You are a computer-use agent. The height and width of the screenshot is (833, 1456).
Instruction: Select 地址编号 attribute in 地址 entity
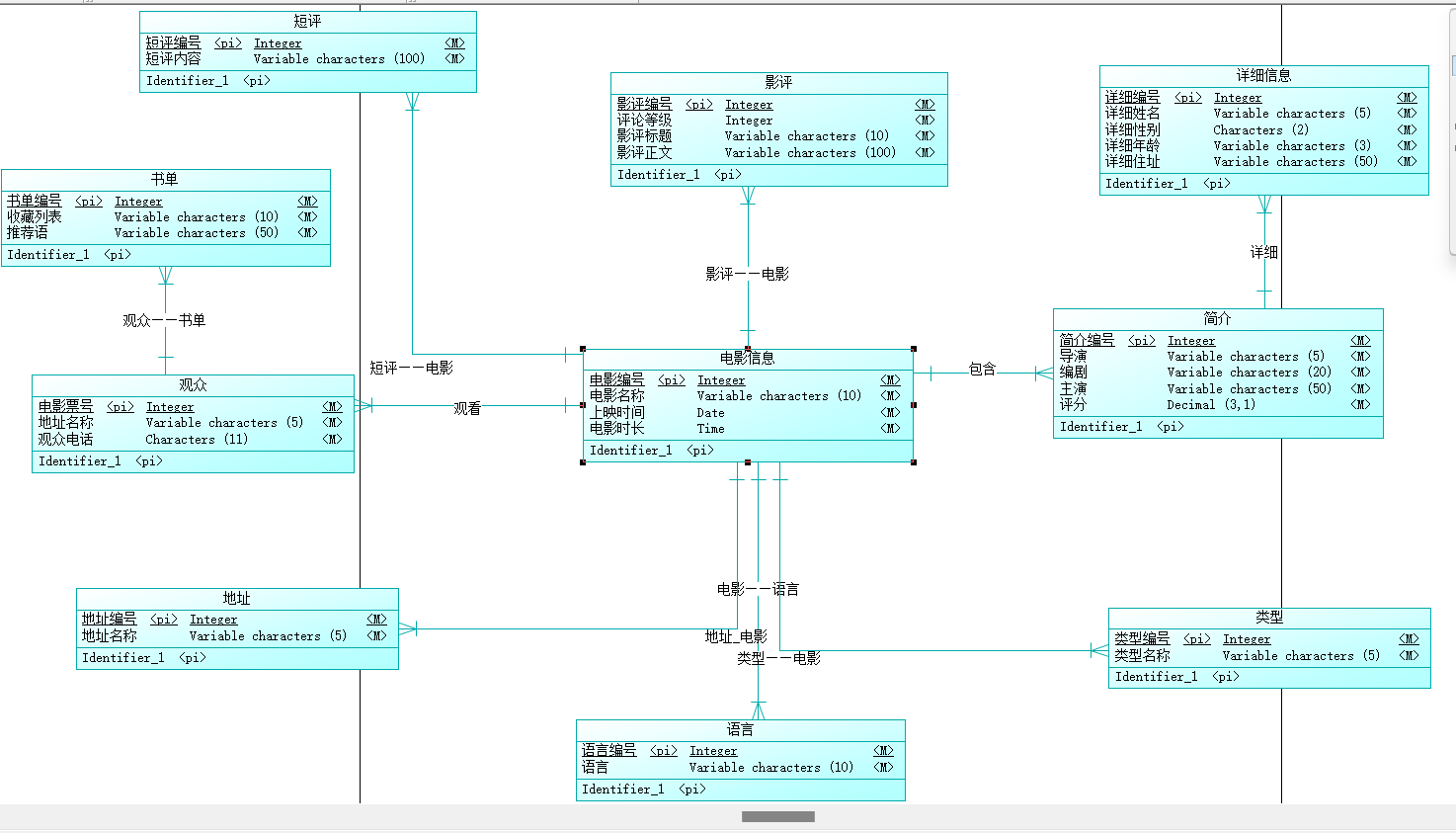pyautogui.click(x=109, y=619)
